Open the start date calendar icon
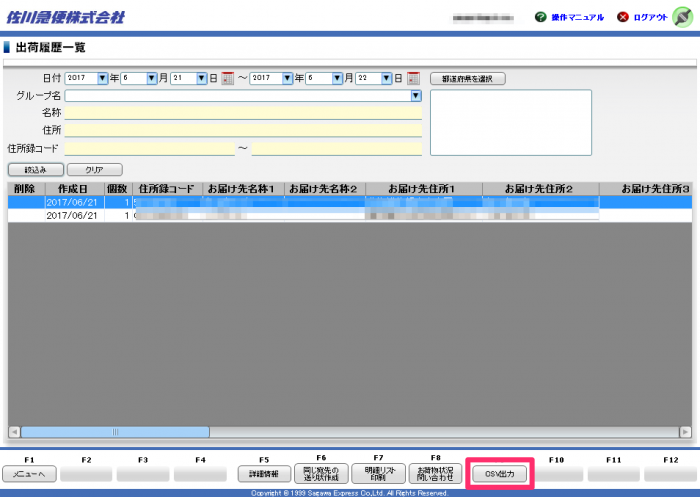700x497 pixels. point(228,79)
